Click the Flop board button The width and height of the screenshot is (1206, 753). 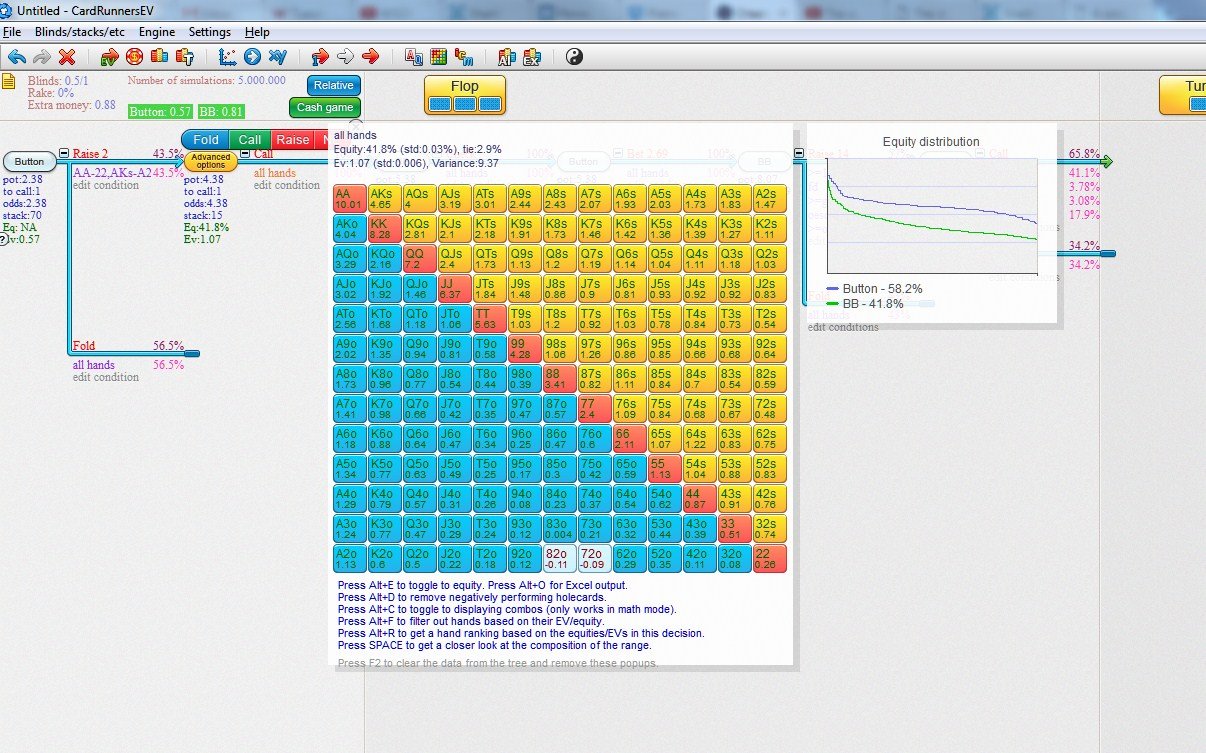pos(465,95)
